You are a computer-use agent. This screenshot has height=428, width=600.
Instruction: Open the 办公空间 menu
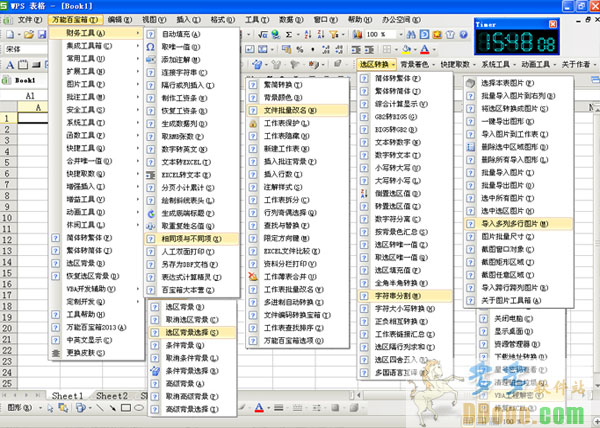[x=401, y=20]
